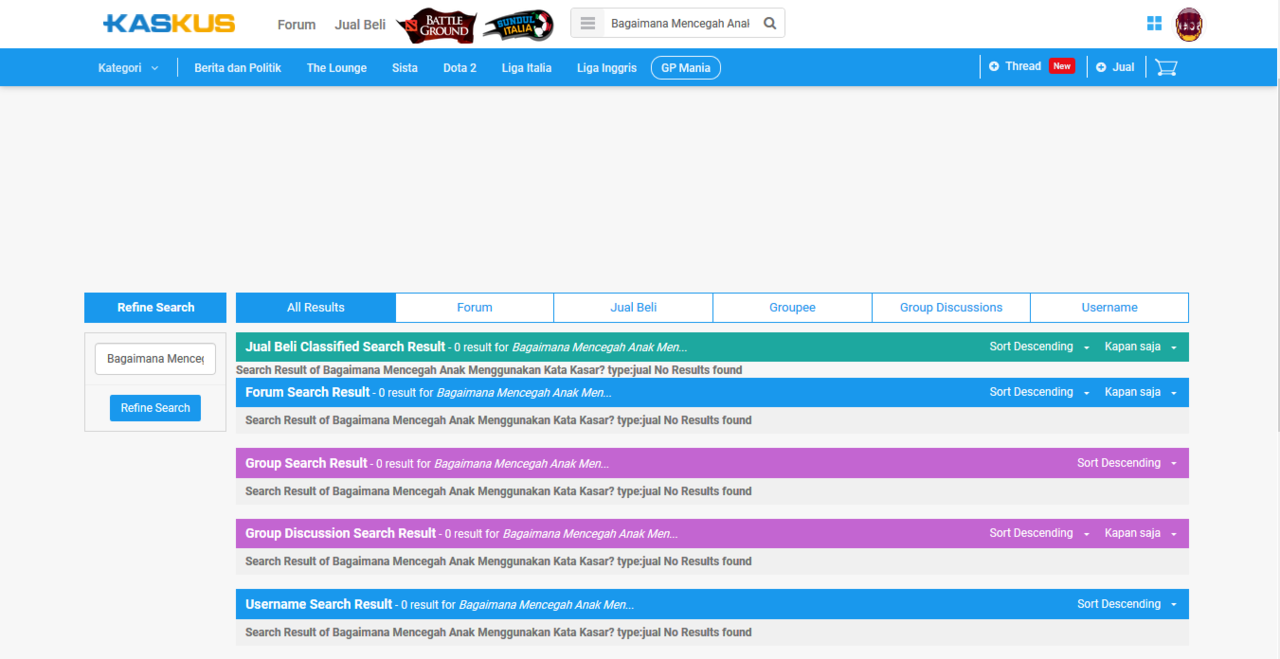
Task: Open the shopping cart icon
Action: pos(1166,67)
